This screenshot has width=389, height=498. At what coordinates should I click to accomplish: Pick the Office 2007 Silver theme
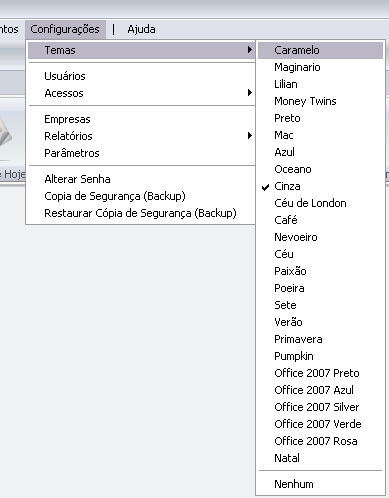pos(320,407)
